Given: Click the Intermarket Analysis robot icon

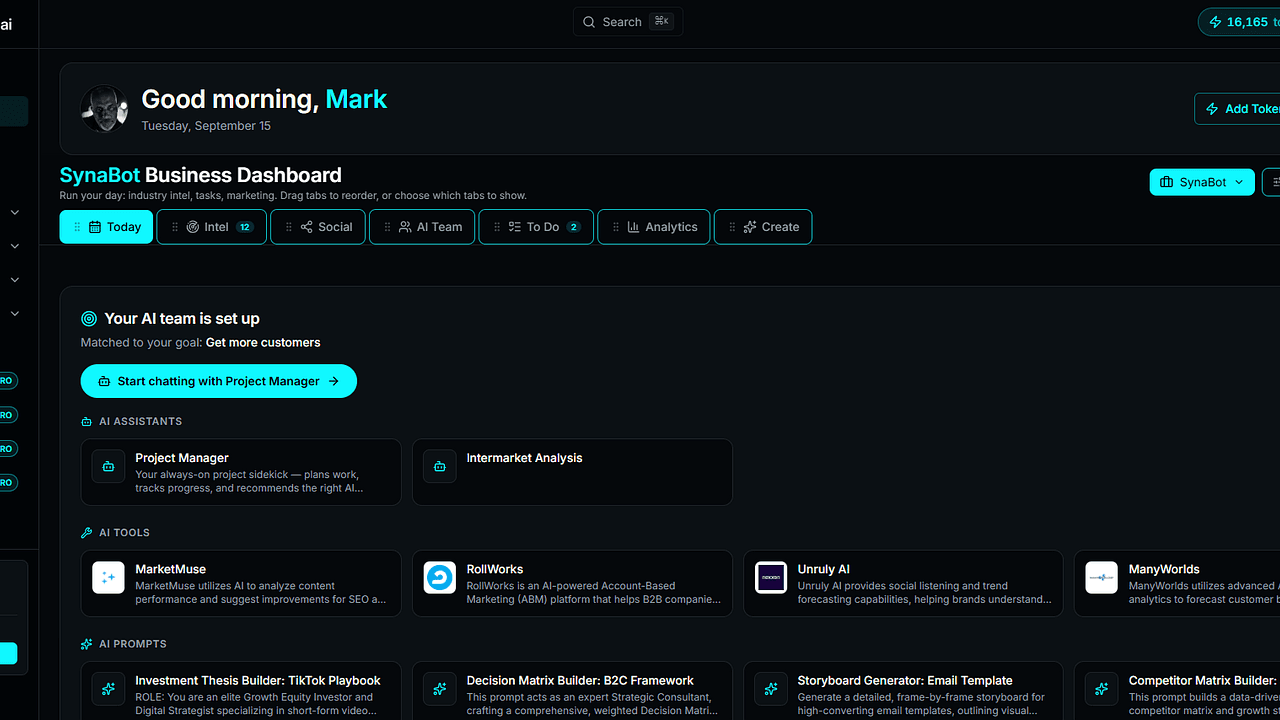Looking at the screenshot, I should click(x=439, y=466).
